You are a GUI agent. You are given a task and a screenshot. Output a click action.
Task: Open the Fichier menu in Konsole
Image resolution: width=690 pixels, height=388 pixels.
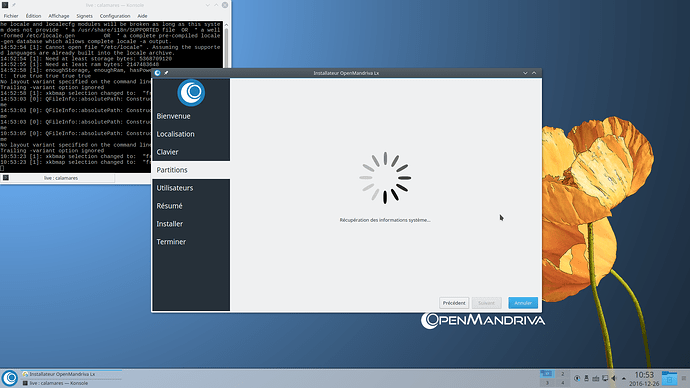[x=11, y=16]
